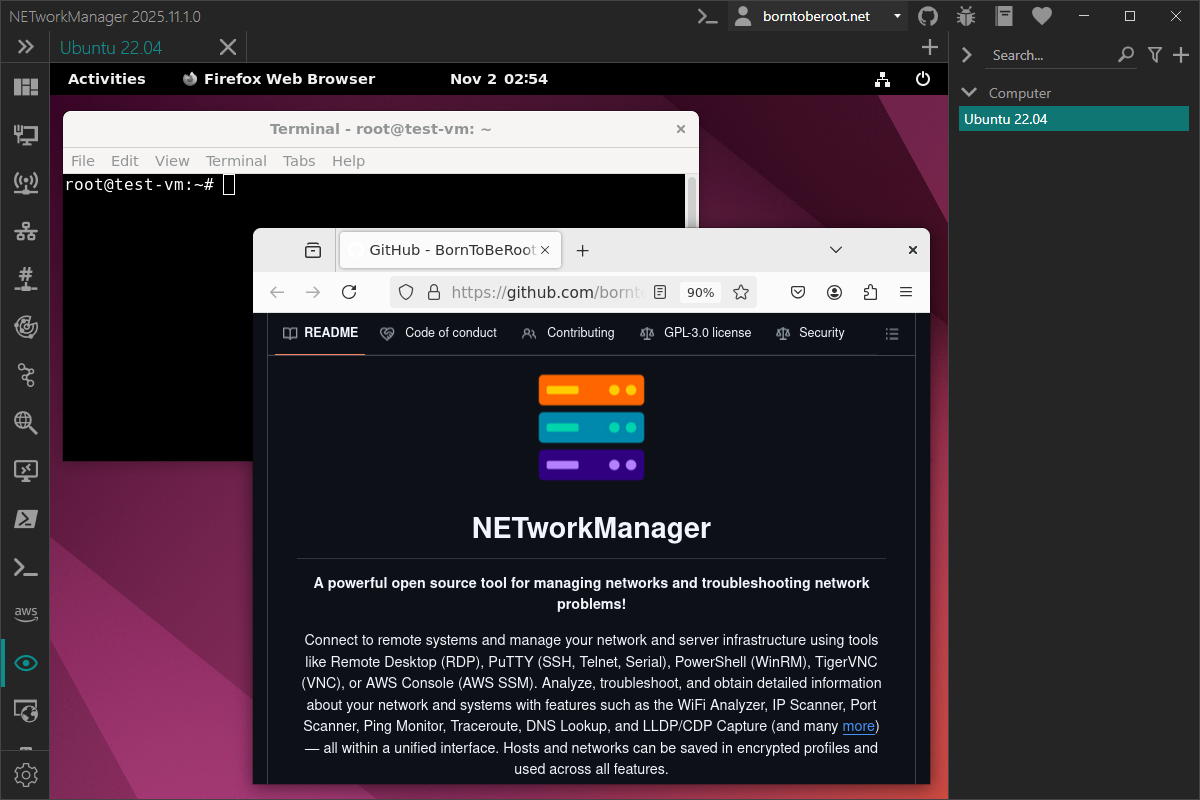
Task: Toggle reader view in the address bar
Action: point(660,291)
